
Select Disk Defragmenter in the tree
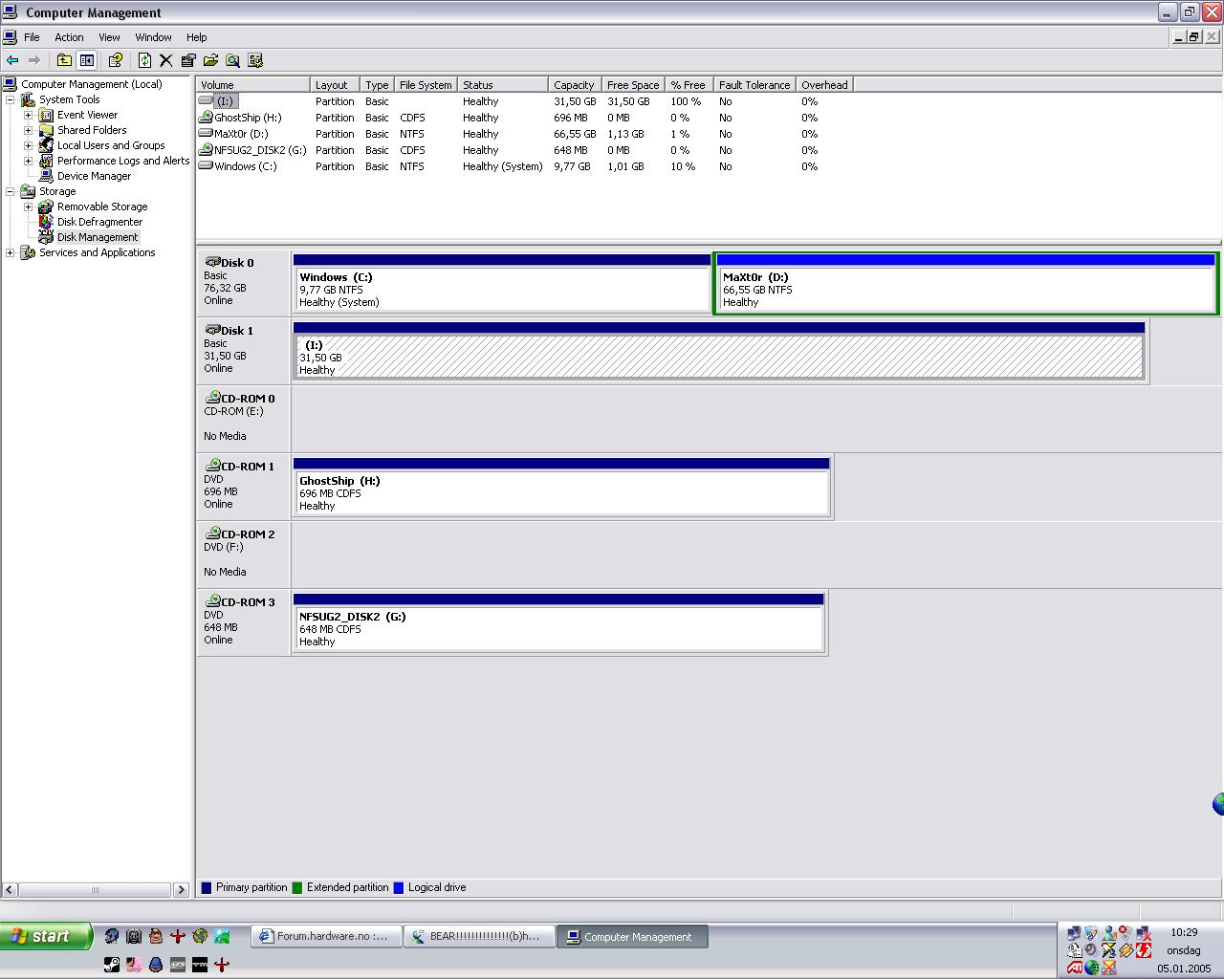(x=99, y=222)
